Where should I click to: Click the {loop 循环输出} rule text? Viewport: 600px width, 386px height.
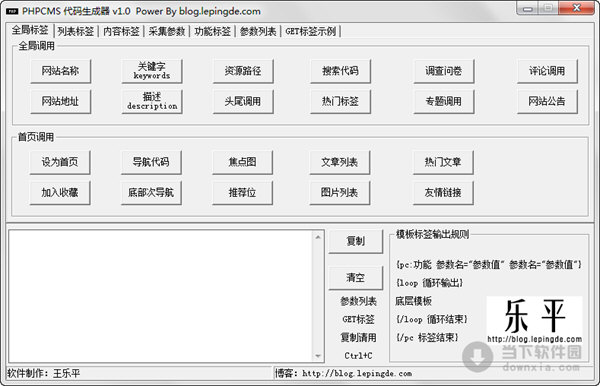pyautogui.click(x=429, y=283)
